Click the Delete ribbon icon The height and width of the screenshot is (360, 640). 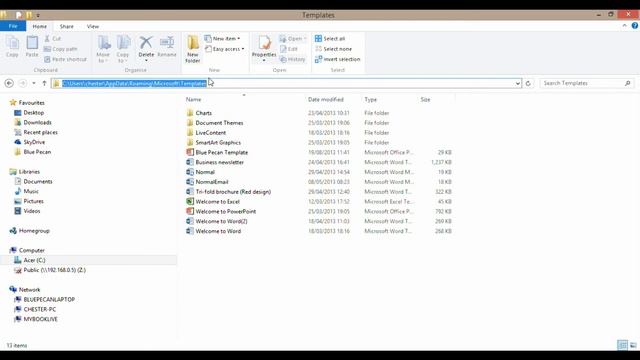click(x=146, y=48)
